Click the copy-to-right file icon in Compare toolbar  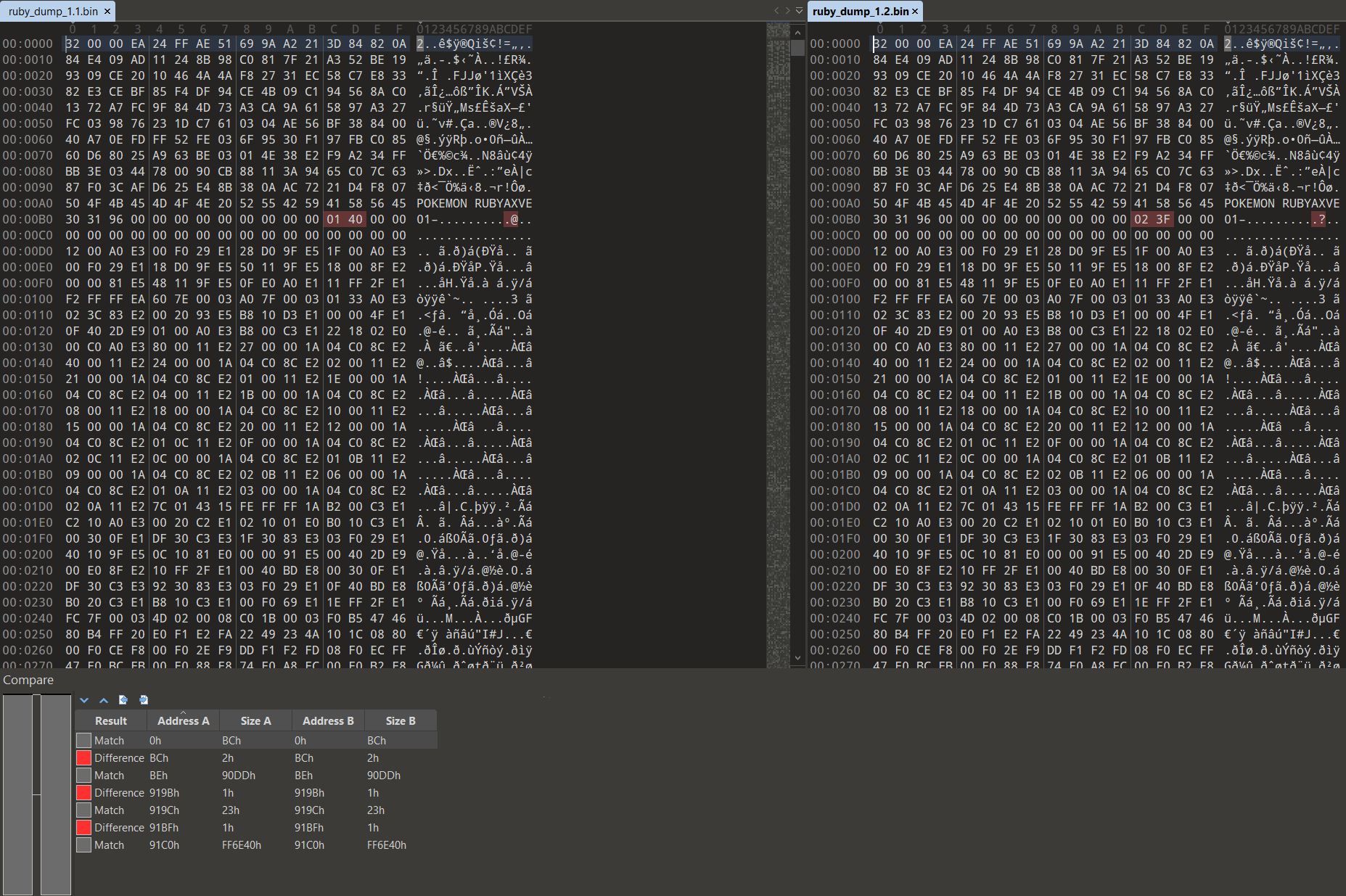pos(144,700)
